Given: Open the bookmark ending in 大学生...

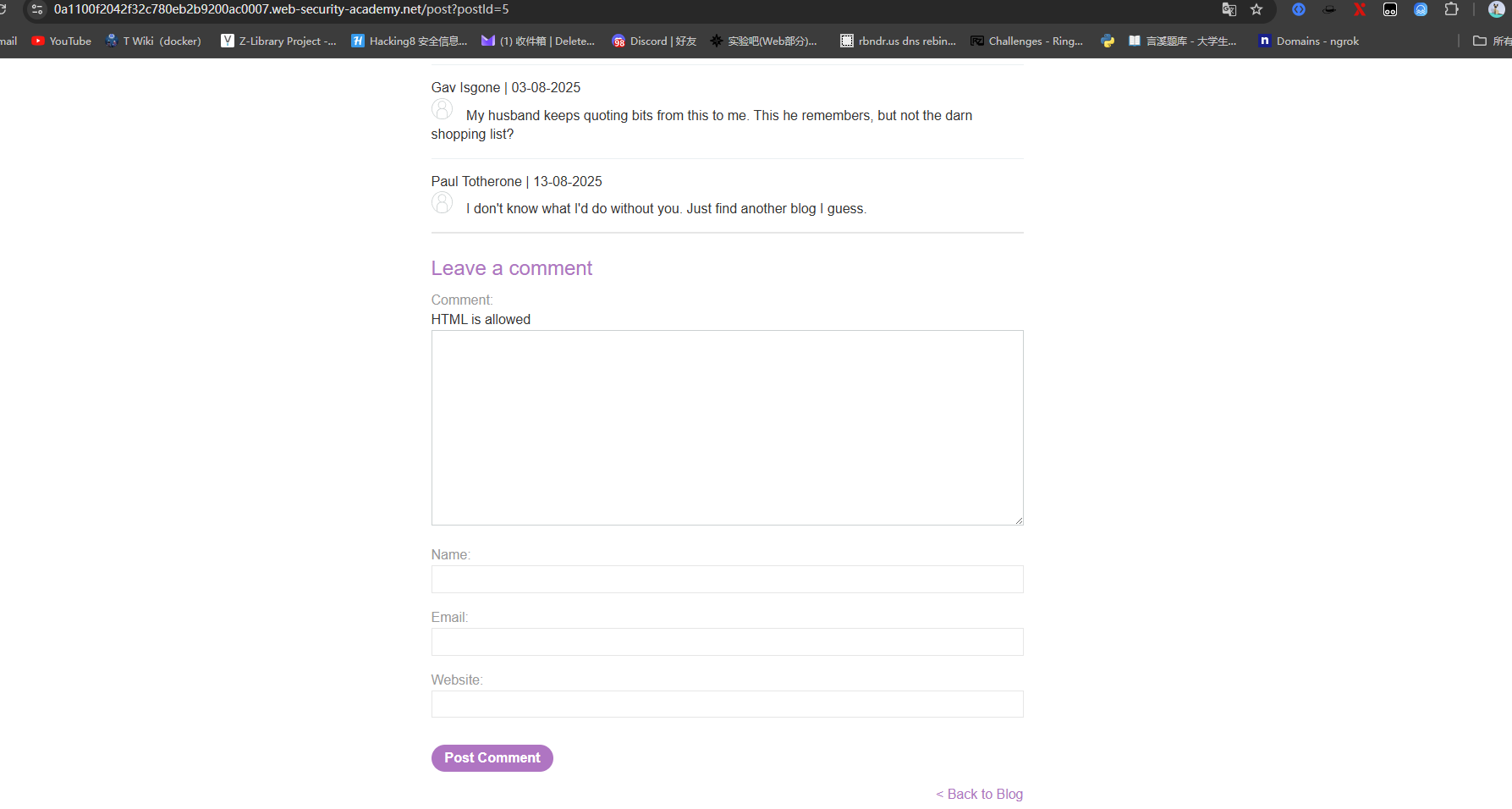Looking at the screenshot, I should 1182,41.
